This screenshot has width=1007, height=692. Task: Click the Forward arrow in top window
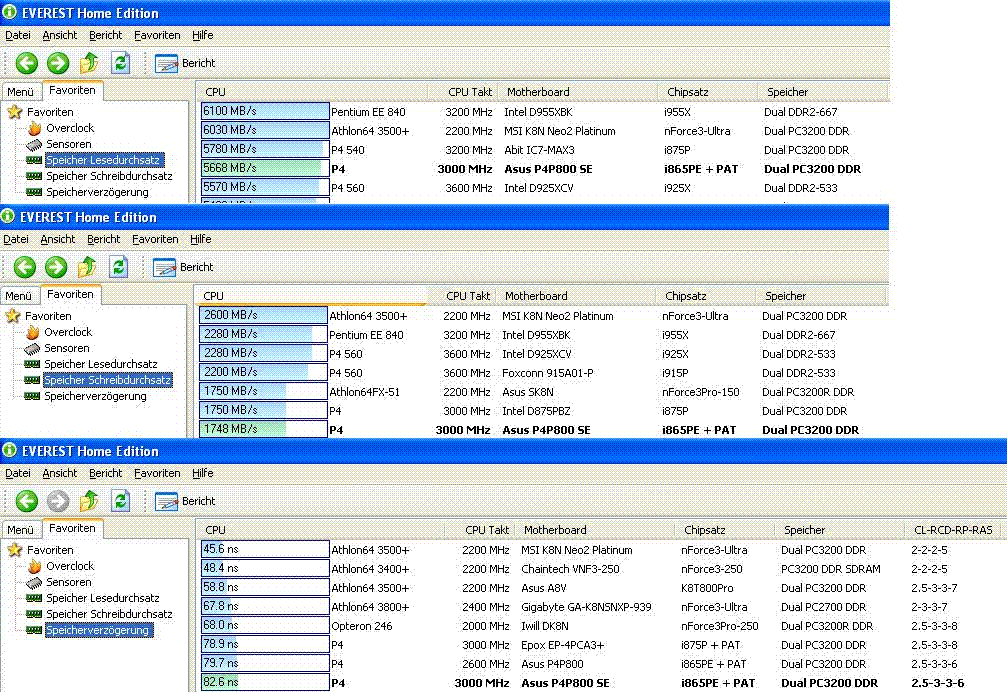point(58,63)
